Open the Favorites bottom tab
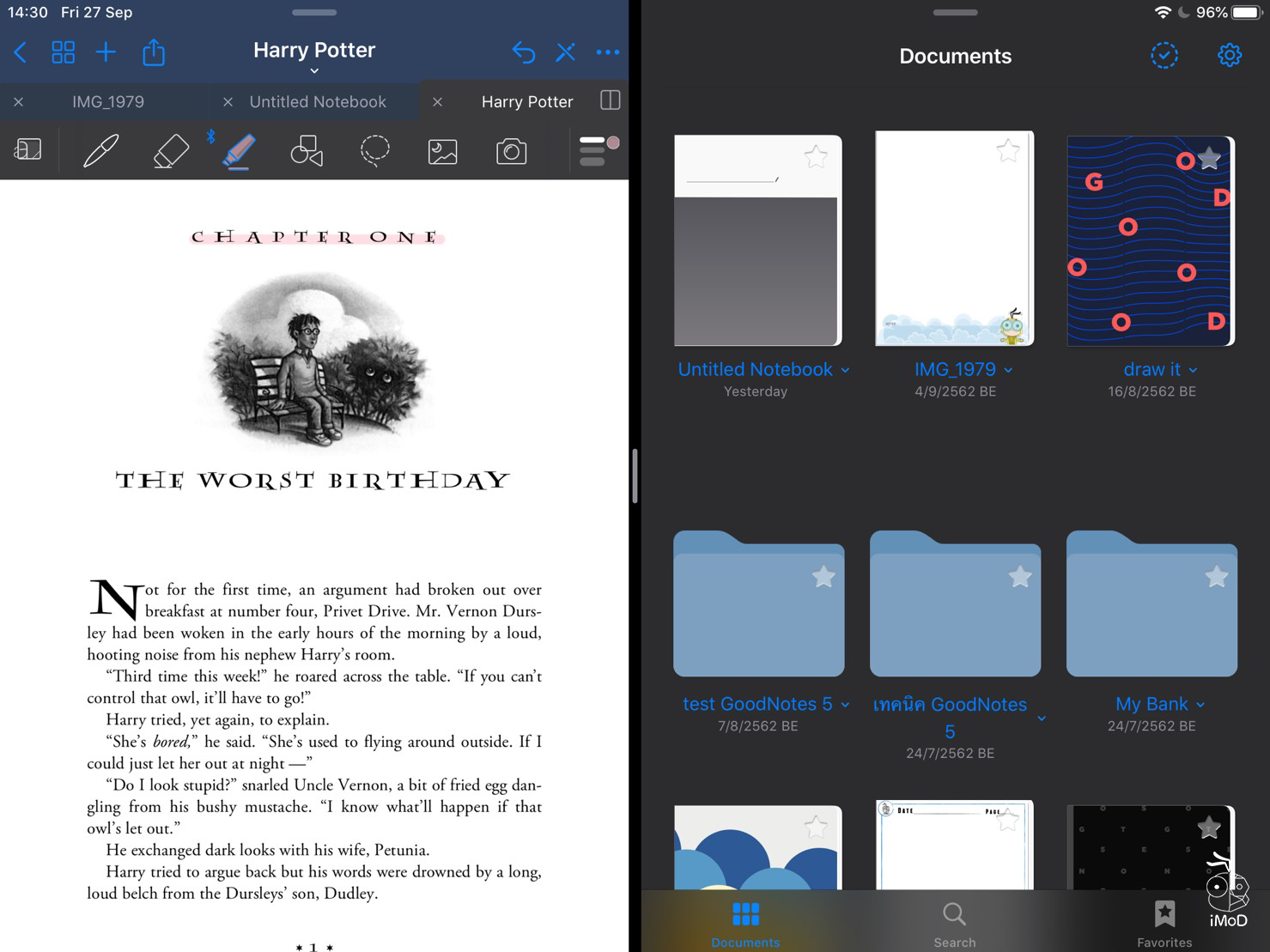 click(x=1164, y=923)
